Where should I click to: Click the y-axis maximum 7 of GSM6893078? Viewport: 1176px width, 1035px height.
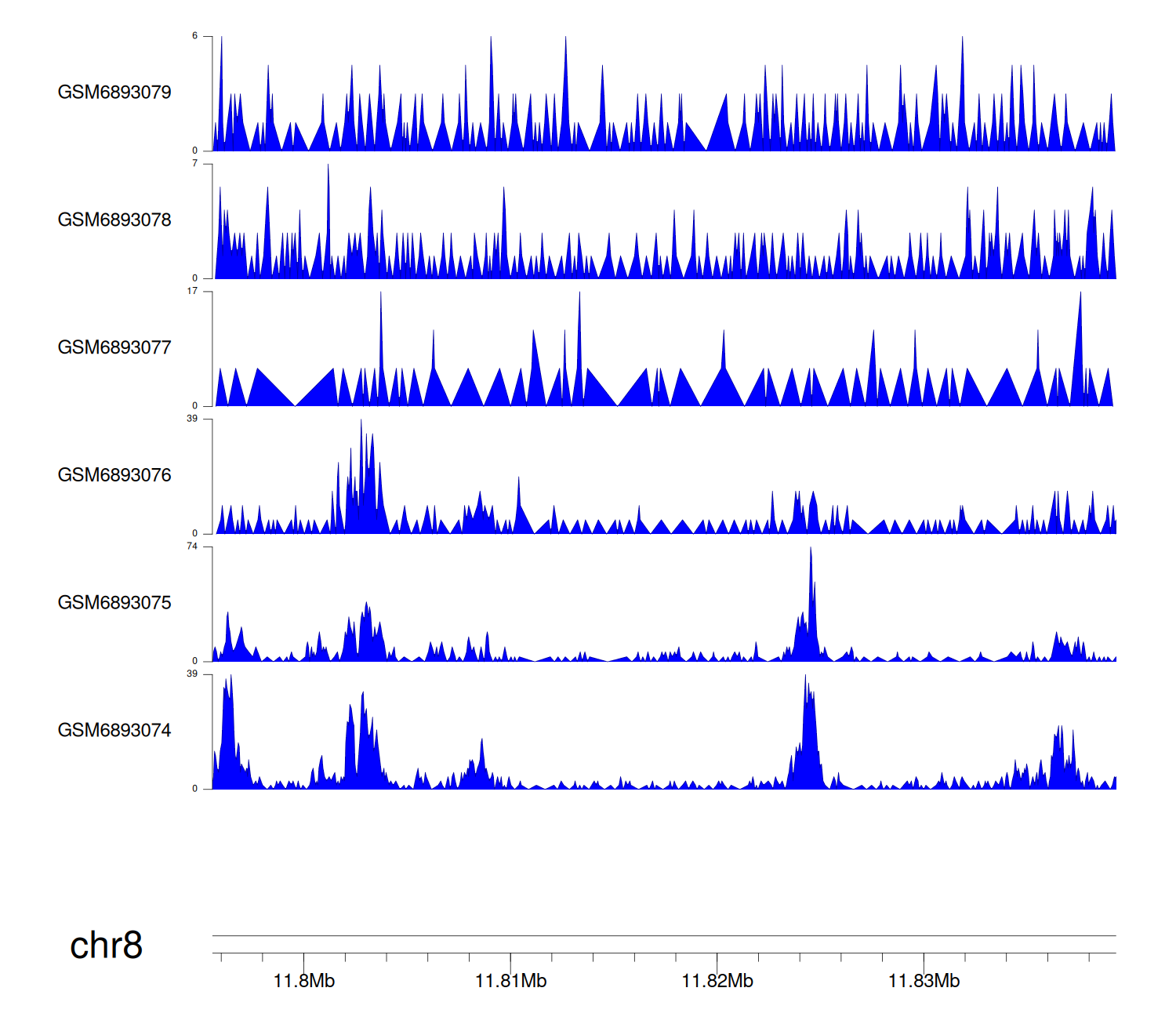pyautogui.click(x=195, y=163)
